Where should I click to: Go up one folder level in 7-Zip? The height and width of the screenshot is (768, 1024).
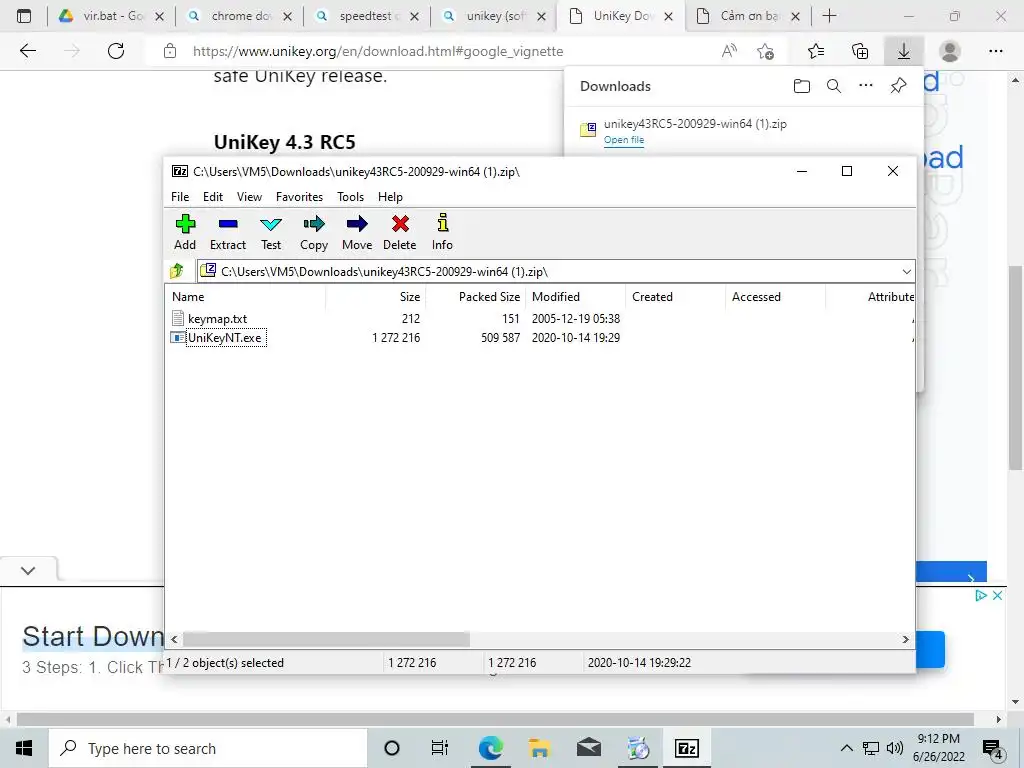pos(177,271)
